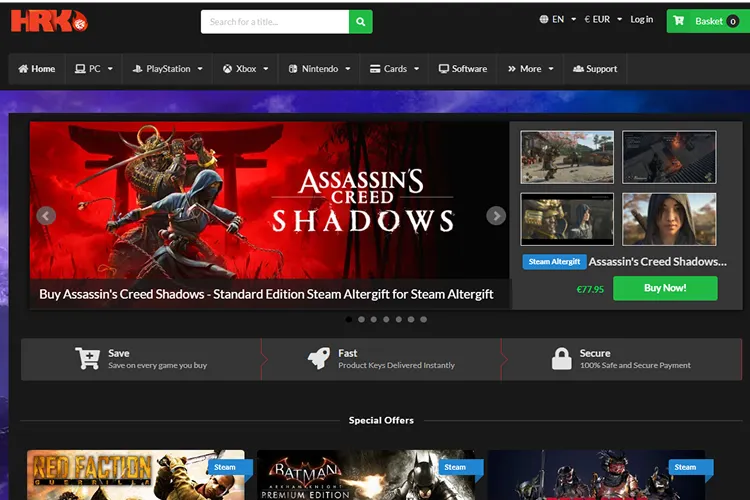Screen dimensions: 750x500
Task: Select the Nintendo menu label
Action: (320, 69)
